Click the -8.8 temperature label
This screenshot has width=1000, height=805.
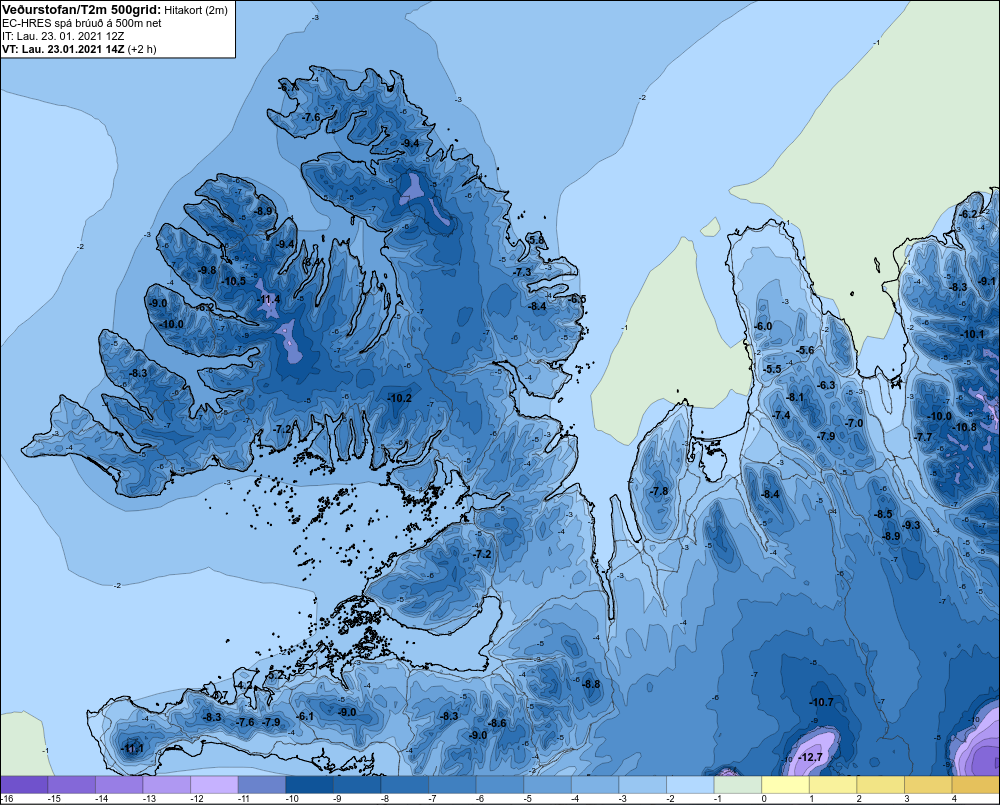tap(591, 684)
